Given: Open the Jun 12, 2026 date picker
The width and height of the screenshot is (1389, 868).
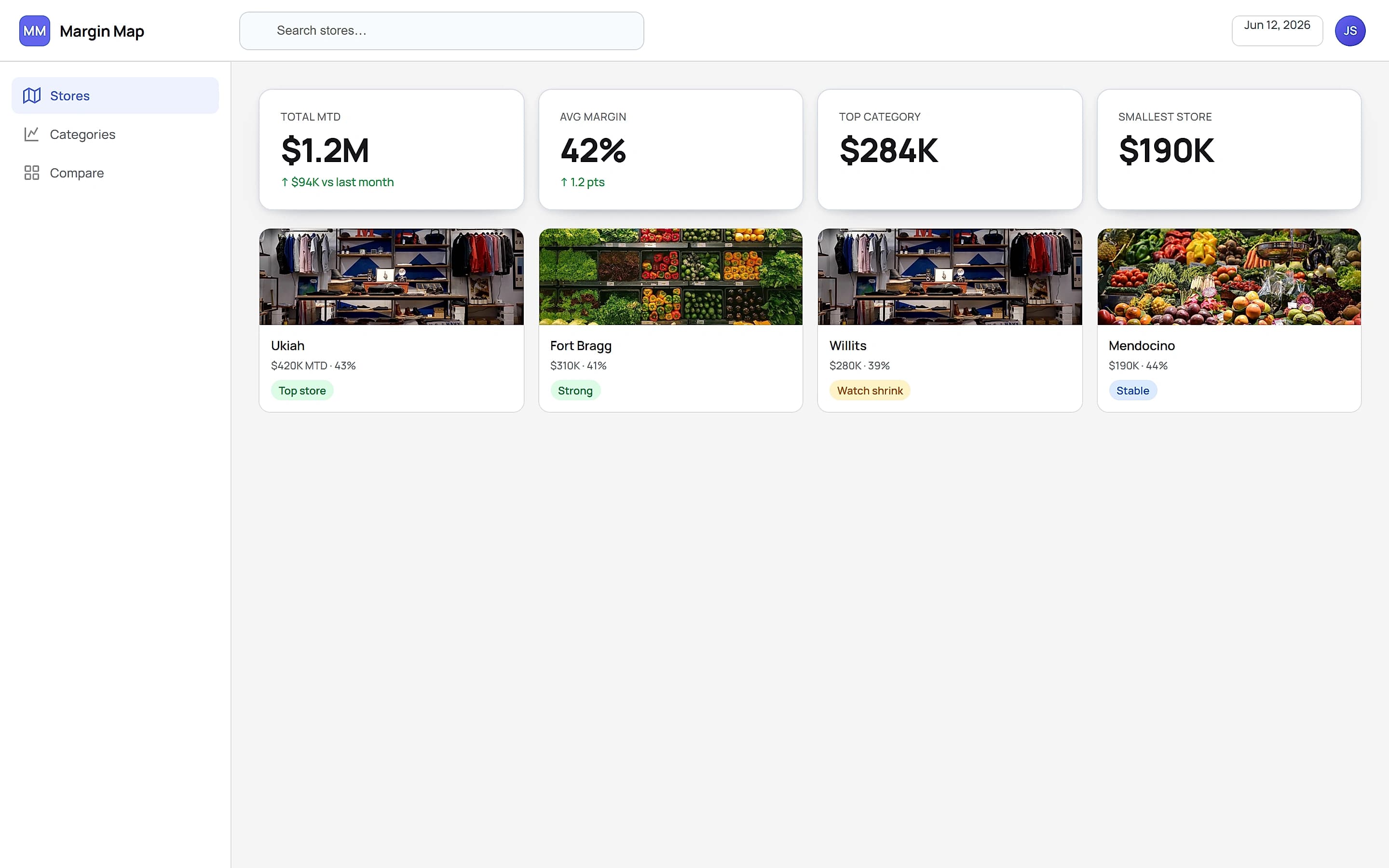Looking at the screenshot, I should pos(1277,31).
